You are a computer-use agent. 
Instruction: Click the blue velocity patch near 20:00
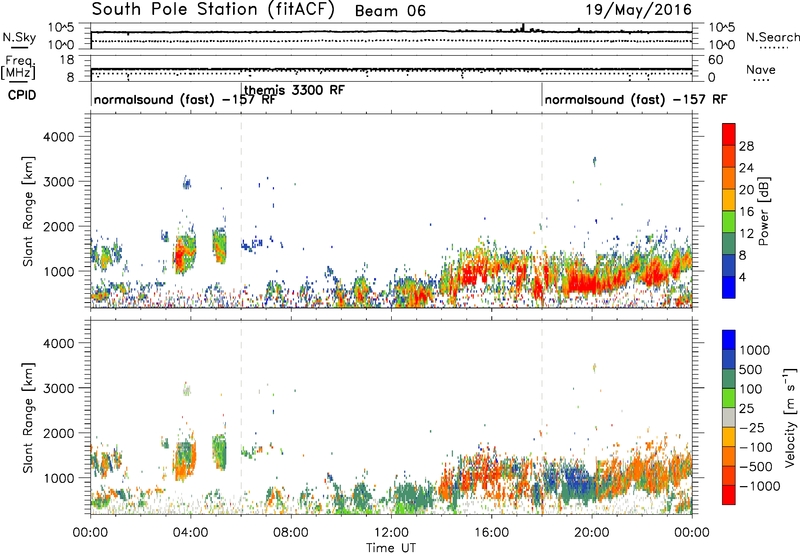coord(578,482)
